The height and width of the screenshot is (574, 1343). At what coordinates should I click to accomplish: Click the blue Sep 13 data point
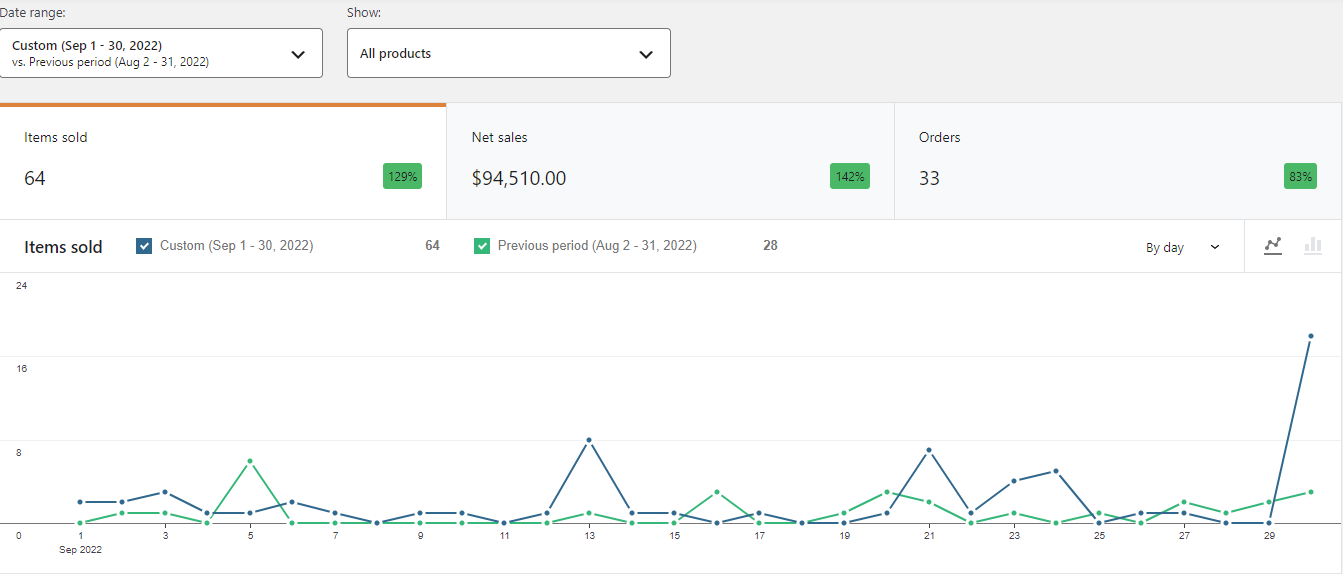(x=589, y=440)
